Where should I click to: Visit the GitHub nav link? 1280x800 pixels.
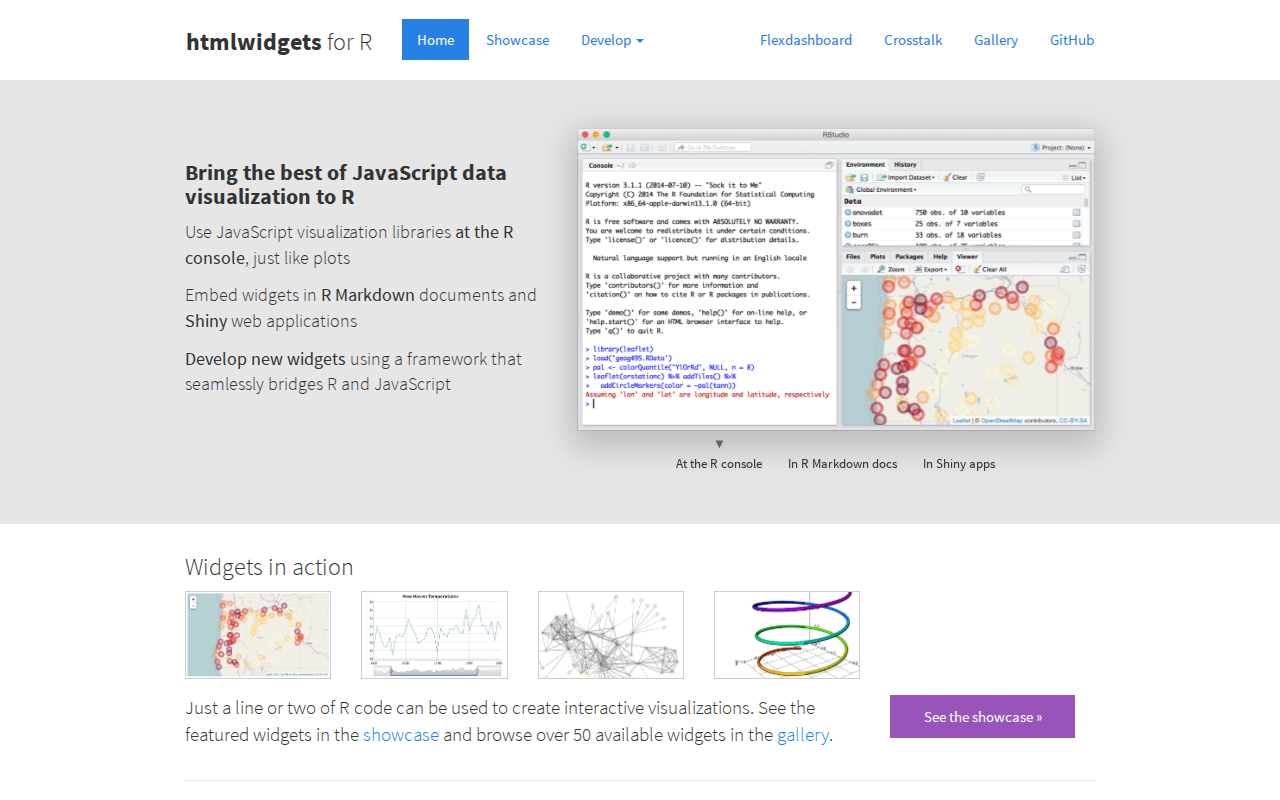(1072, 40)
